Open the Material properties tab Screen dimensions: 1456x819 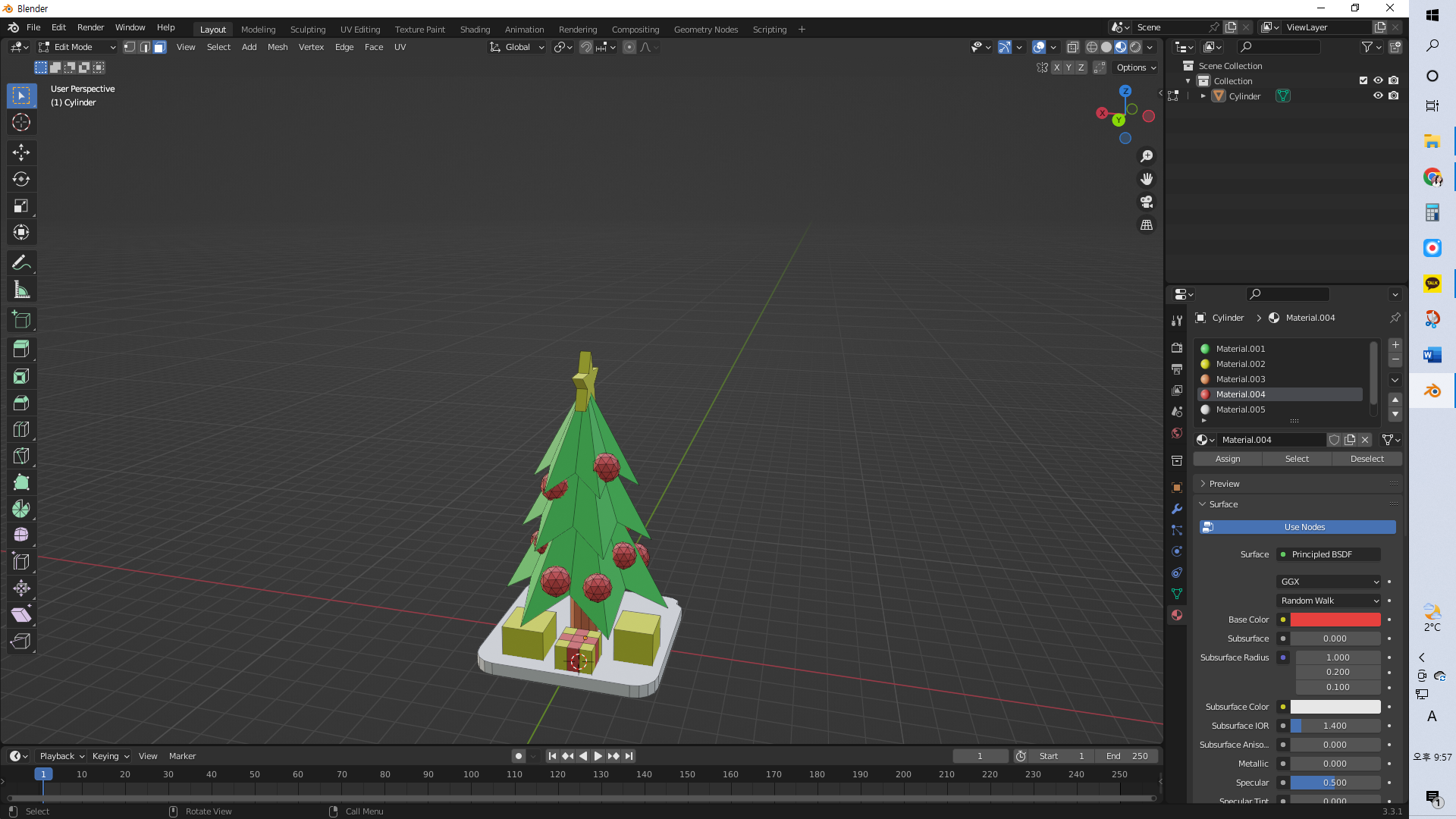pyautogui.click(x=1177, y=615)
